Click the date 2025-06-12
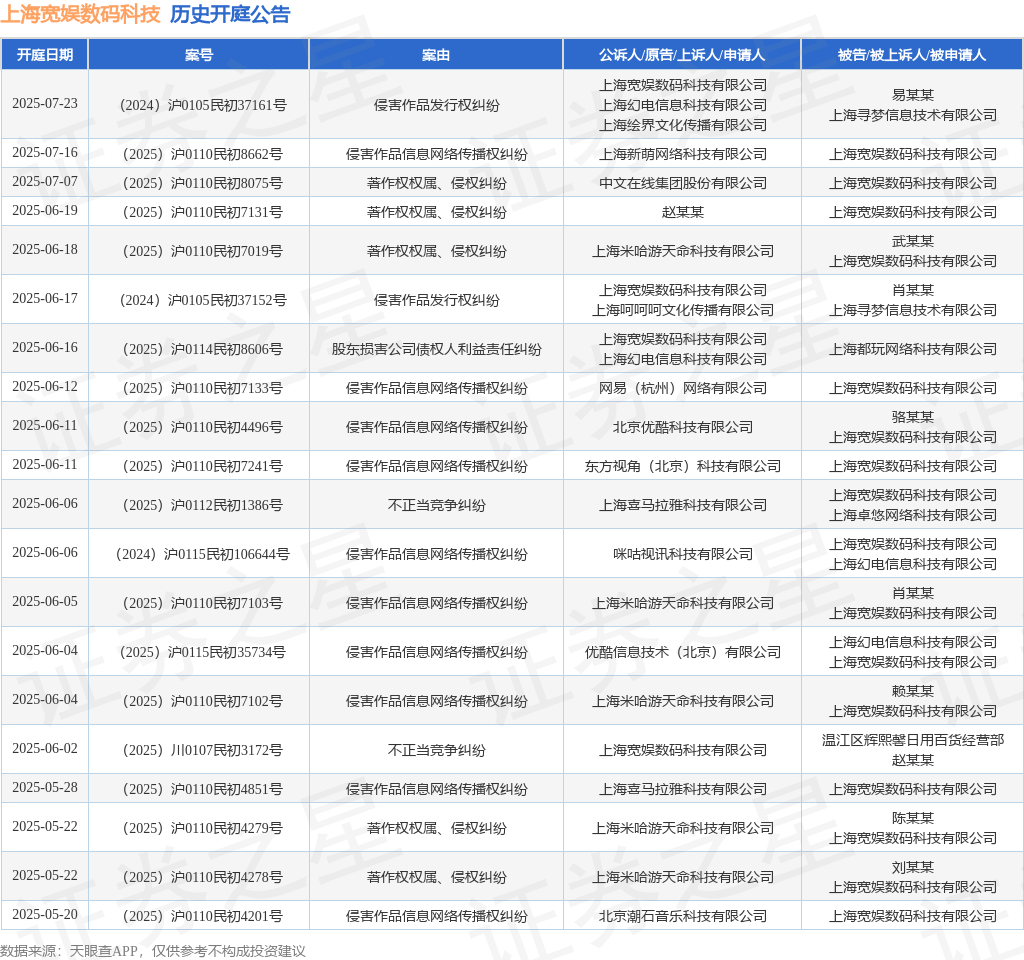Viewport: 1024px width, 960px height. tap(44, 387)
